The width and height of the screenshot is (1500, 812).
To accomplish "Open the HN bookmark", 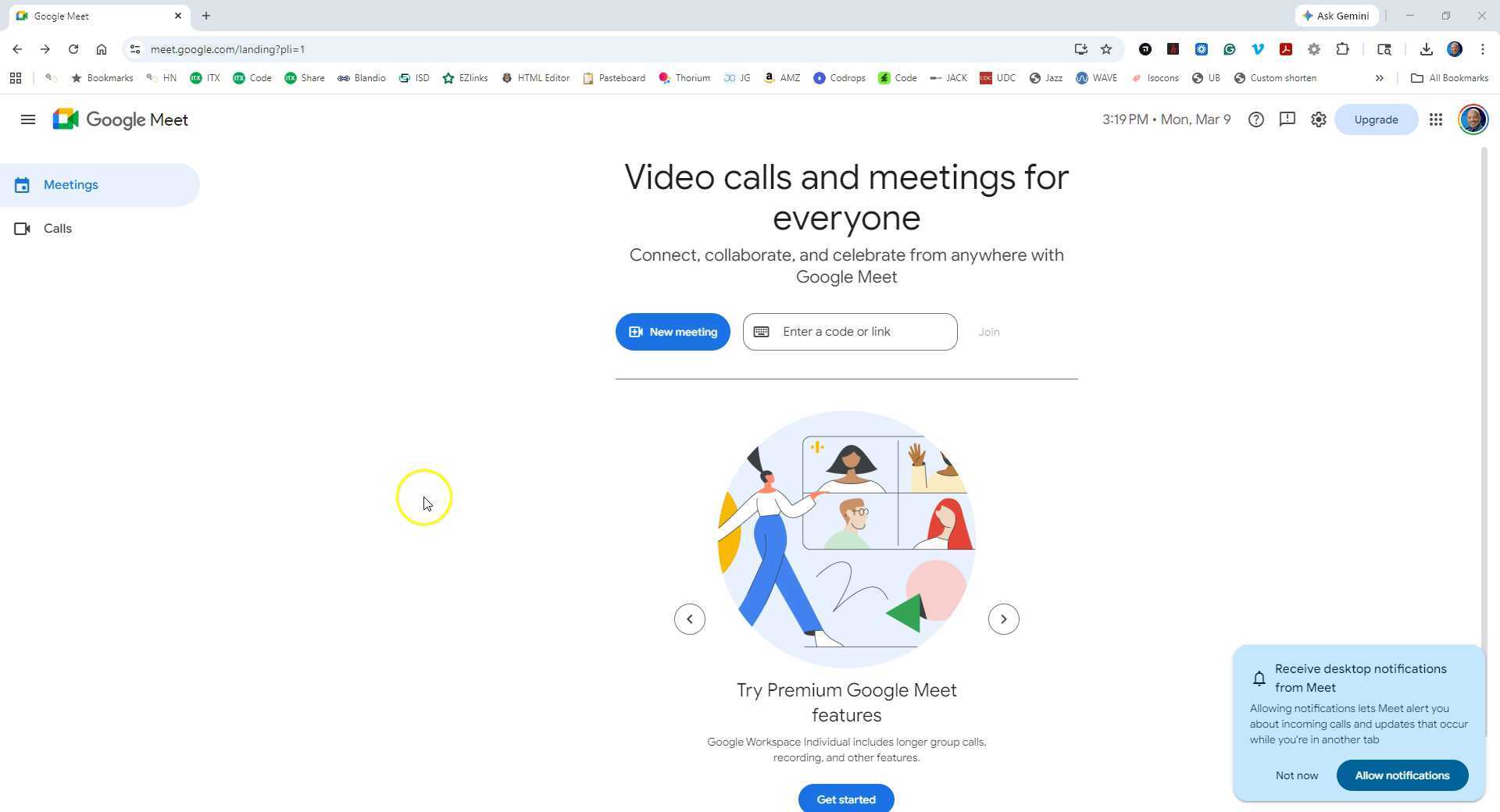I will (x=161, y=78).
